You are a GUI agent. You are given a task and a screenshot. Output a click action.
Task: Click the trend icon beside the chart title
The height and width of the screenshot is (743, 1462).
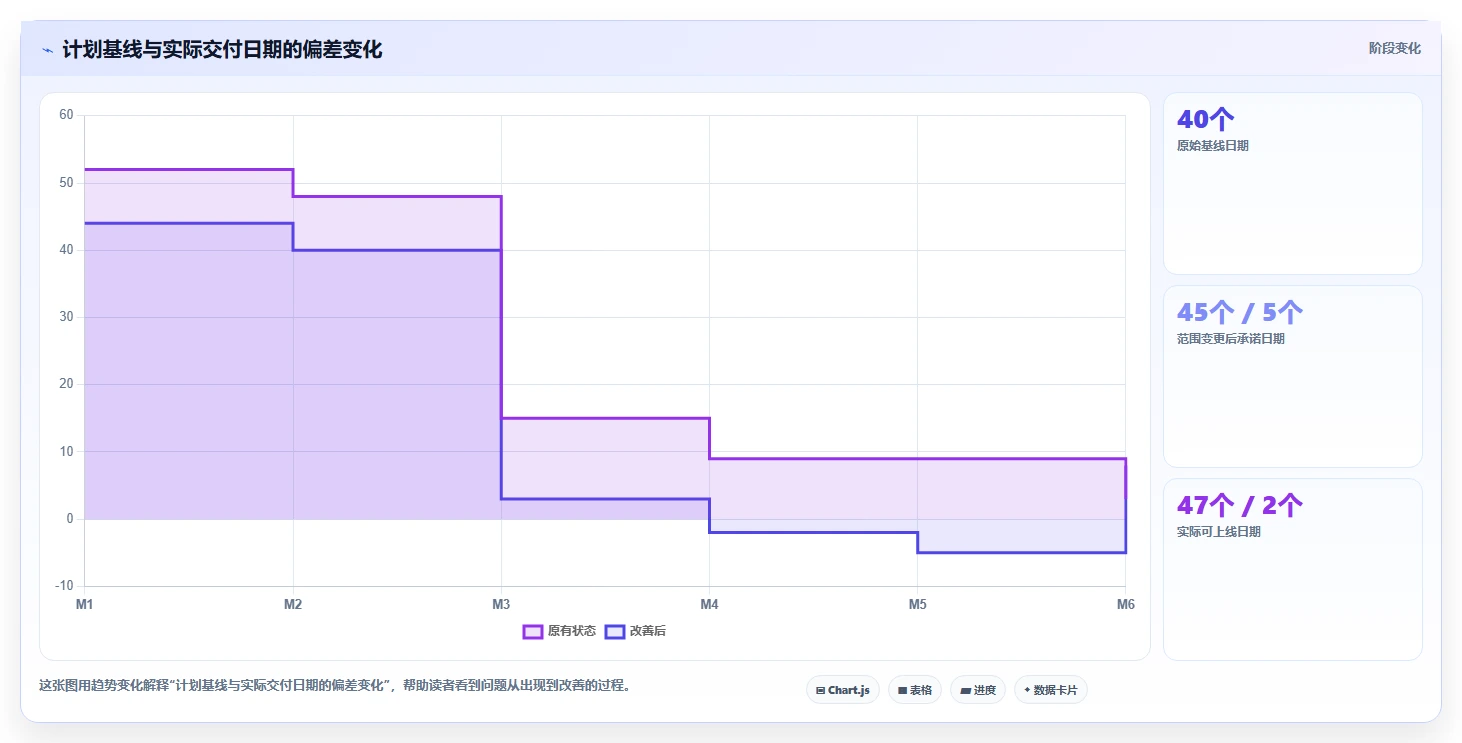47,50
